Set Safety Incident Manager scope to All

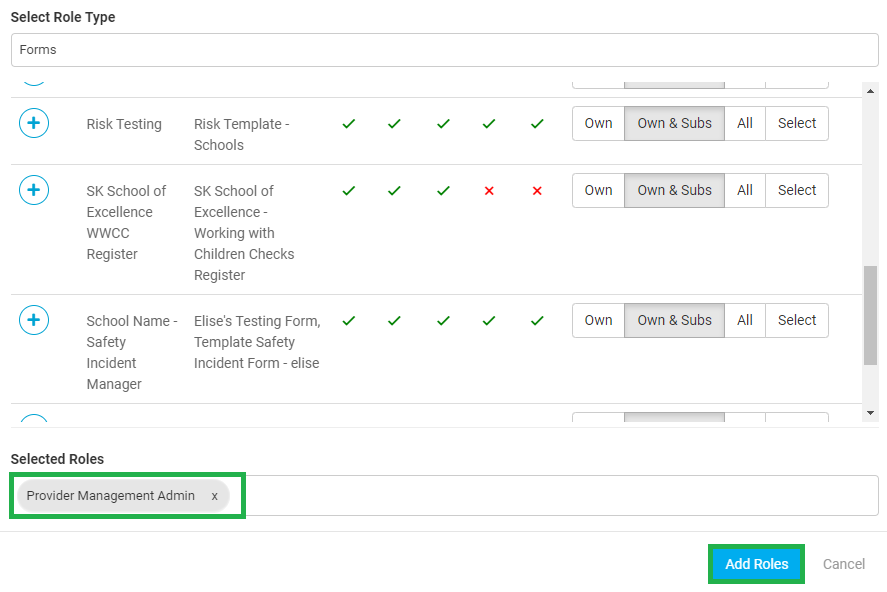tap(745, 321)
